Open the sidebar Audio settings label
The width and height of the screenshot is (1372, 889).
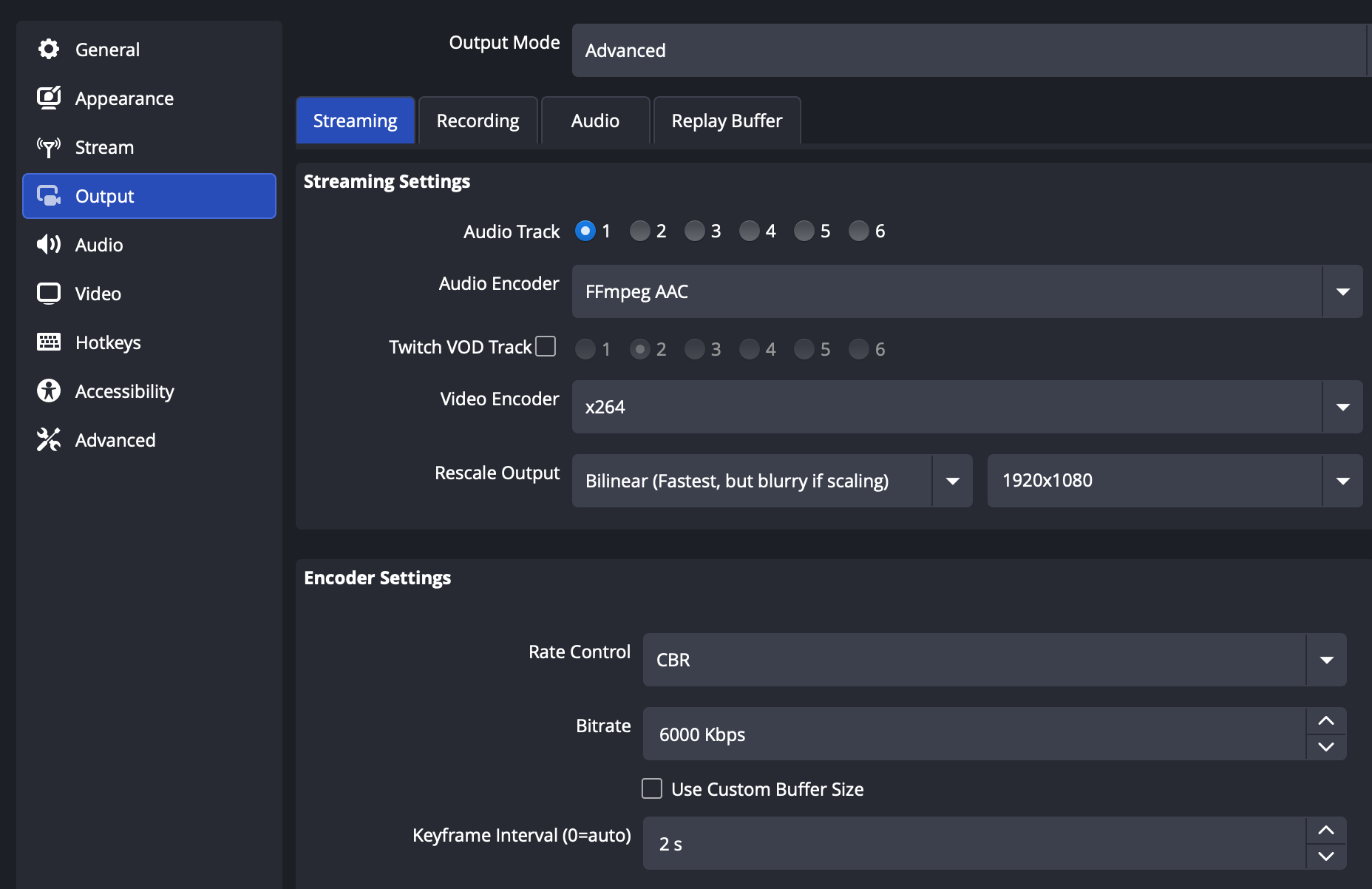(99, 245)
